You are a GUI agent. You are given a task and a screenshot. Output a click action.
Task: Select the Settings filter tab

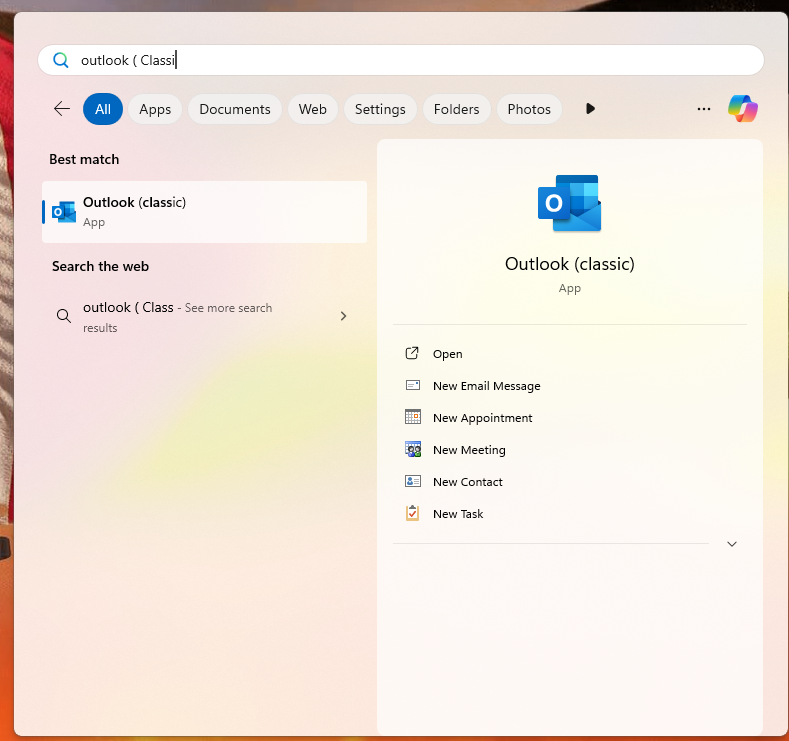(380, 109)
